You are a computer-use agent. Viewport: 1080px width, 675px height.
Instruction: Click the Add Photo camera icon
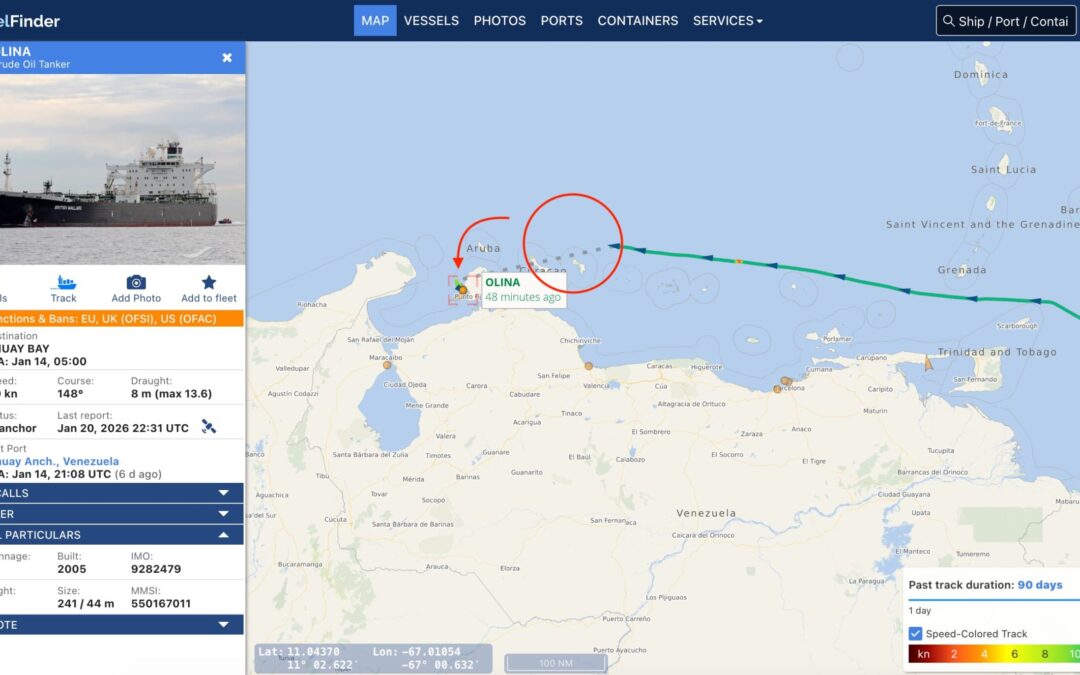tap(136, 282)
